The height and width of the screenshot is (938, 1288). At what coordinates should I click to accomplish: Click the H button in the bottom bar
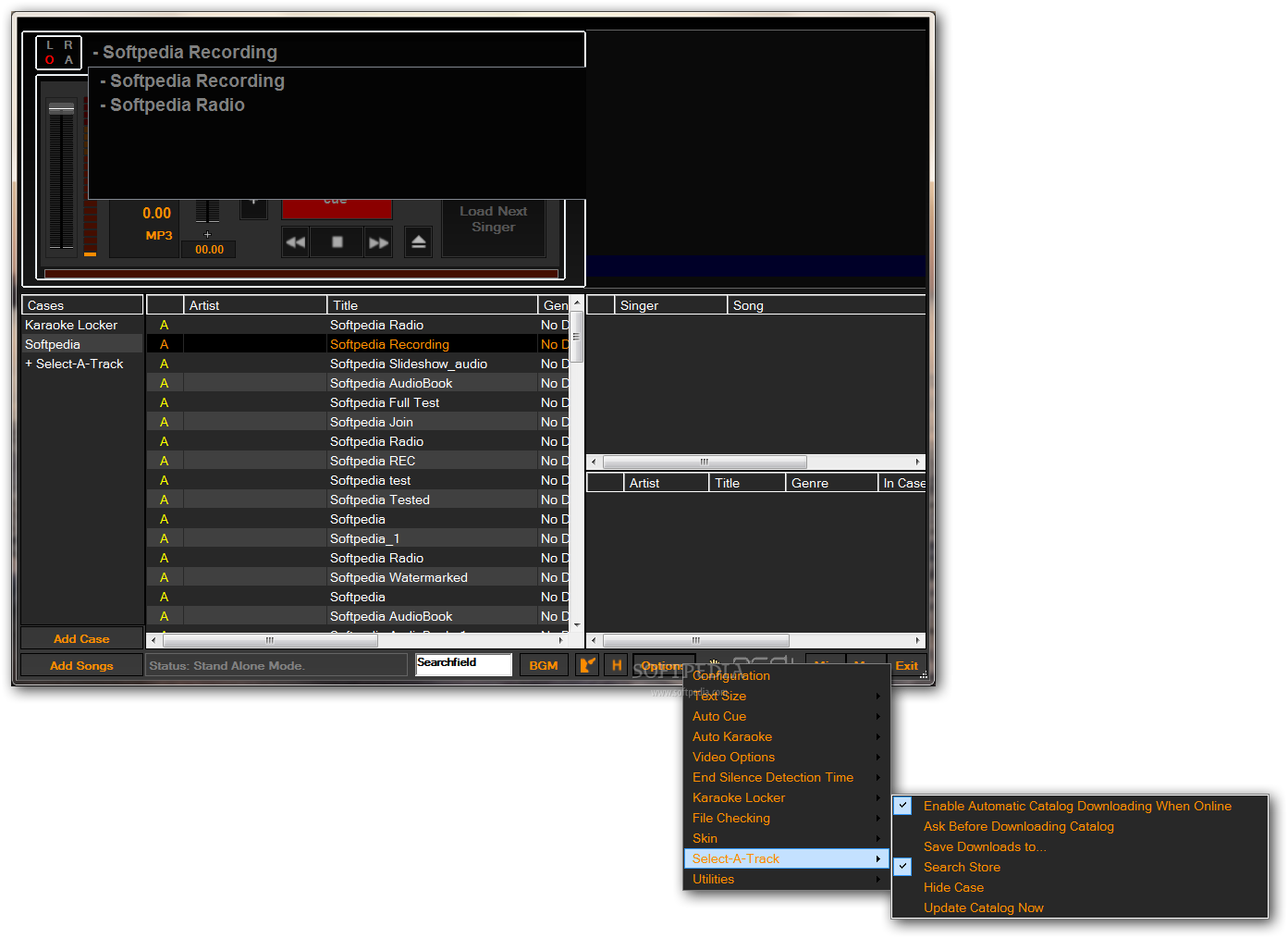coord(617,665)
